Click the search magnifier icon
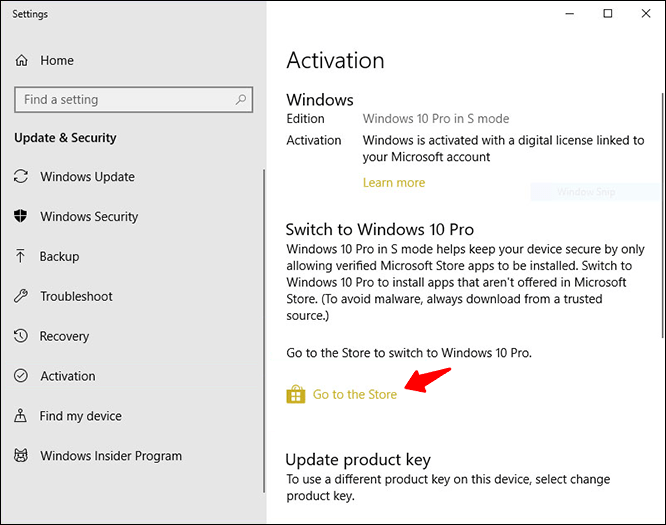The height and width of the screenshot is (525, 666). [241, 99]
